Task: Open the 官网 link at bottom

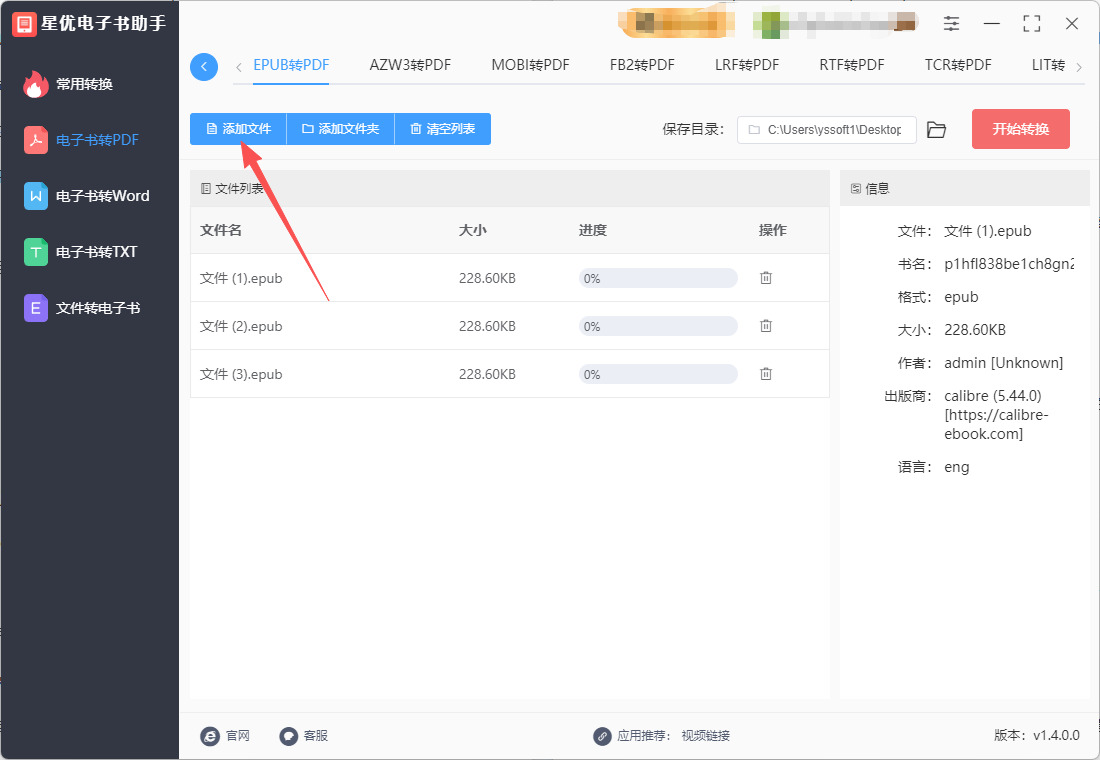Action: [225, 735]
